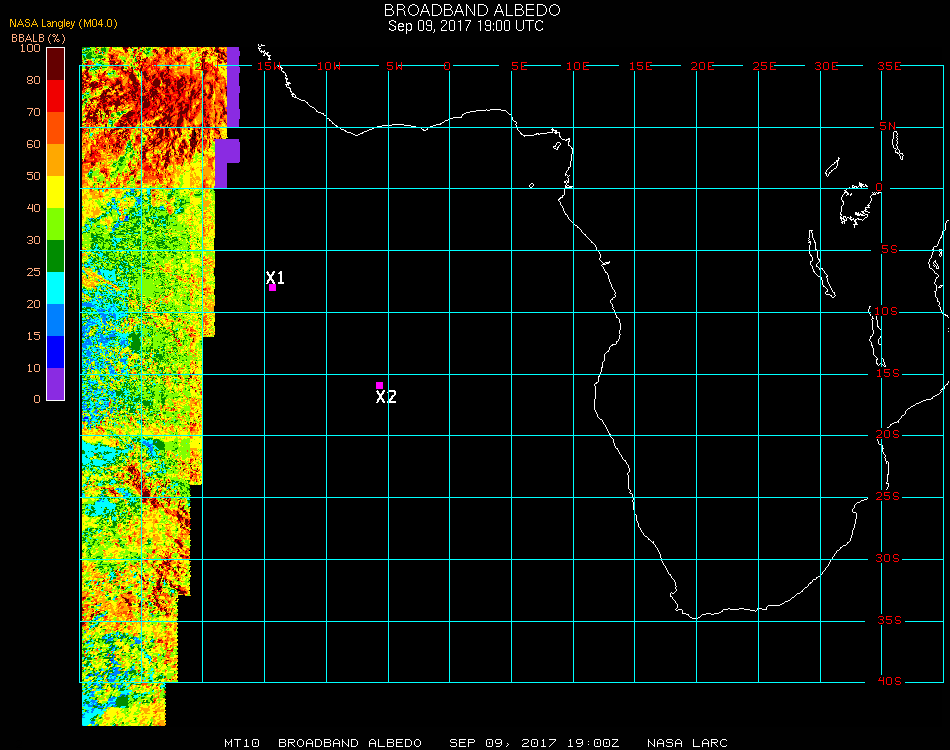Pick the dark blue 10-15 color swatch

pyautogui.click(x=56, y=352)
